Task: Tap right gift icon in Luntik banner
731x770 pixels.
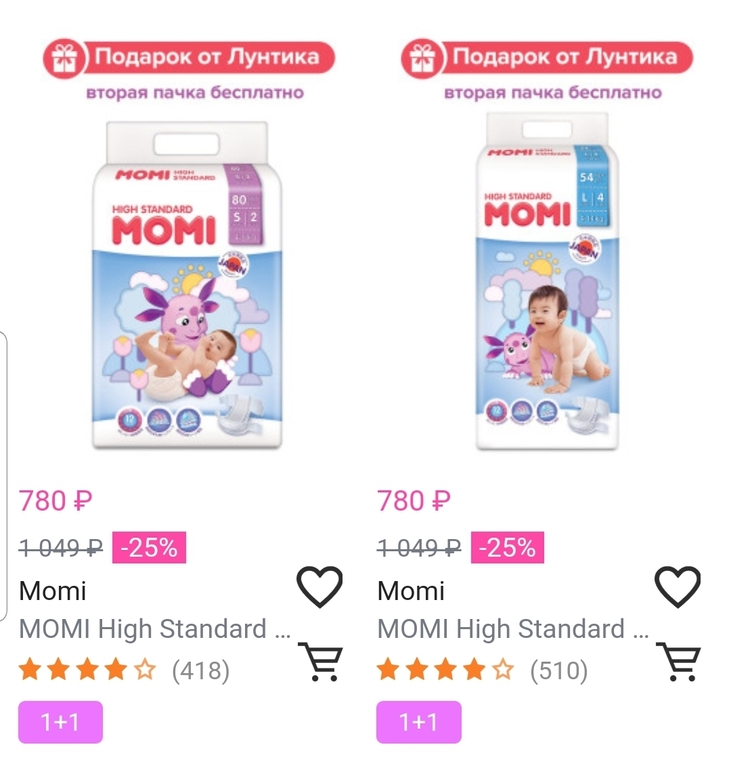Action: [420, 58]
